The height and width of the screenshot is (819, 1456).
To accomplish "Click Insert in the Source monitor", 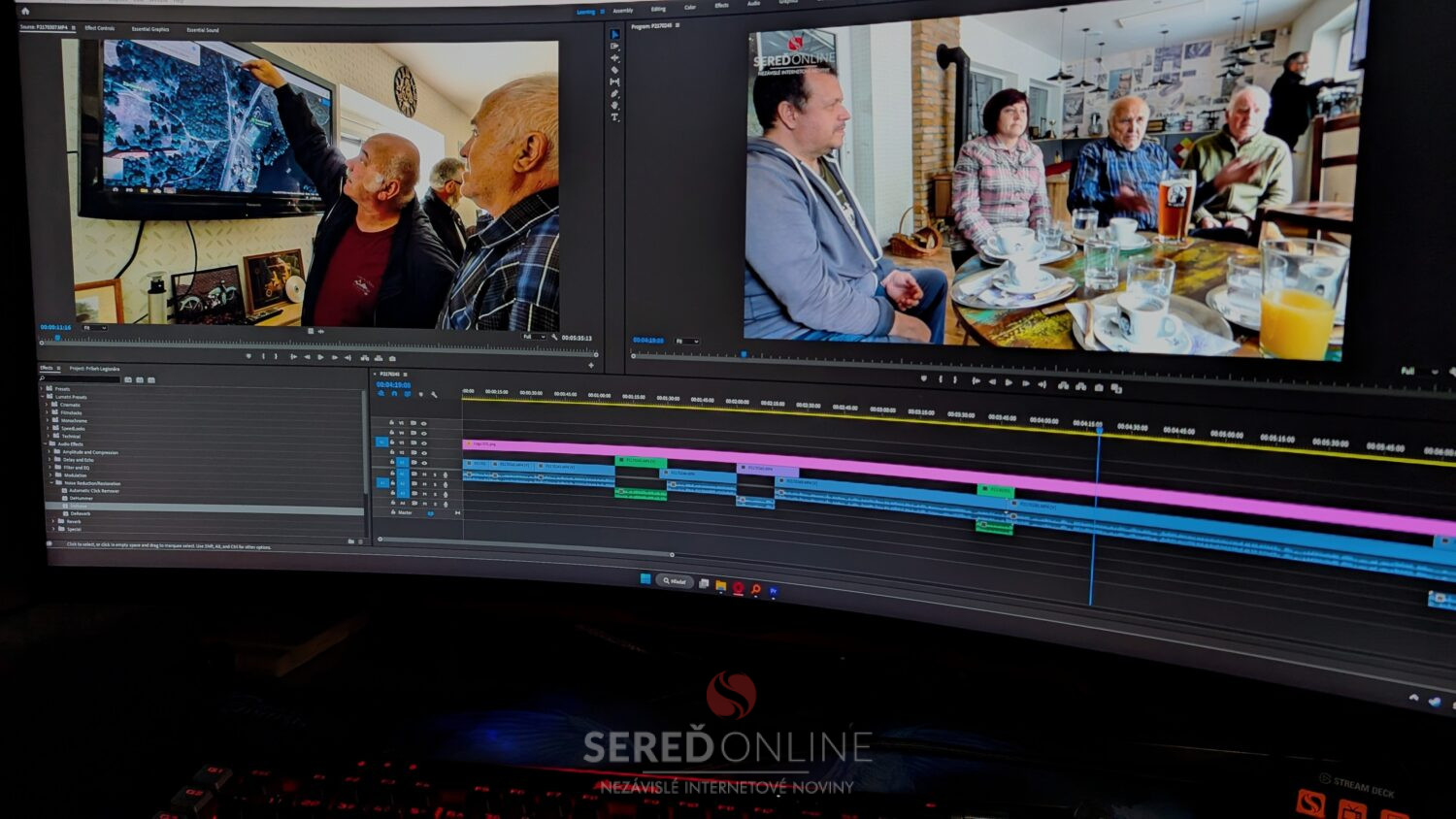I will click(x=365, y=357).
